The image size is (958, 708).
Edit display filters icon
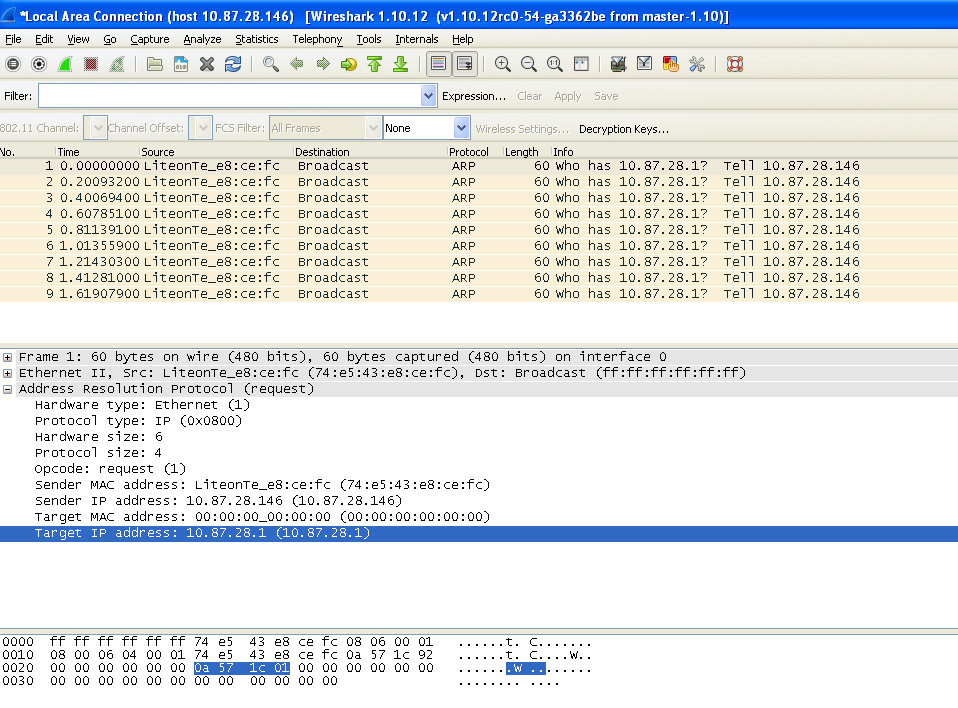pos(645,64)
